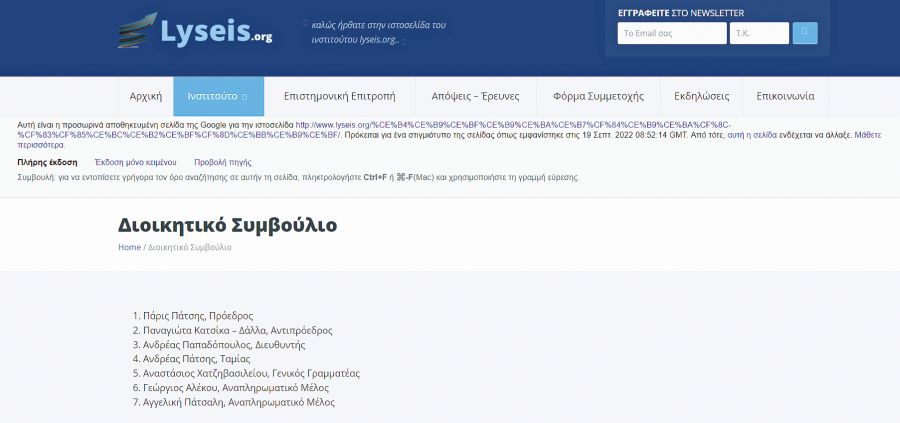900x423 pixels.
Task: Click the Home breadcrumb link
Action: tap(129, 247)
